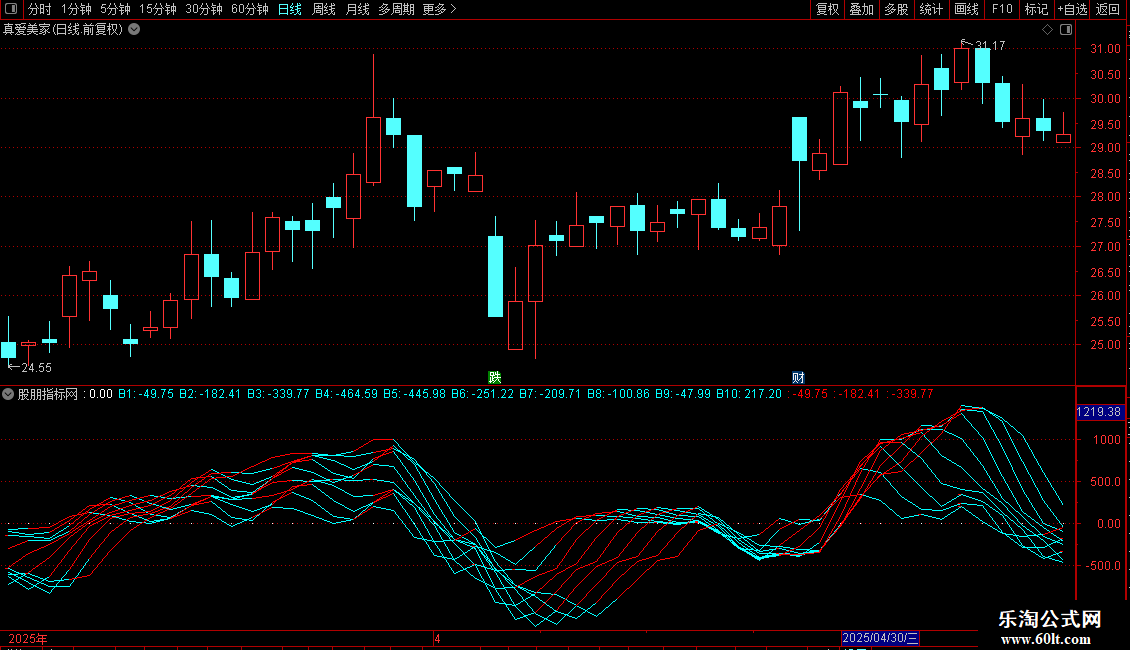Select the 1分钟 period tab
The height and width of the screenshot is (650, 1130).
76,9
